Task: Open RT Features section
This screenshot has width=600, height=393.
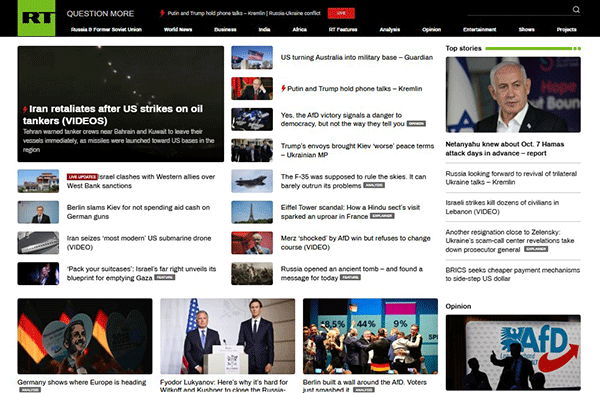Action: pyautogui.click(x=343, y=29)
